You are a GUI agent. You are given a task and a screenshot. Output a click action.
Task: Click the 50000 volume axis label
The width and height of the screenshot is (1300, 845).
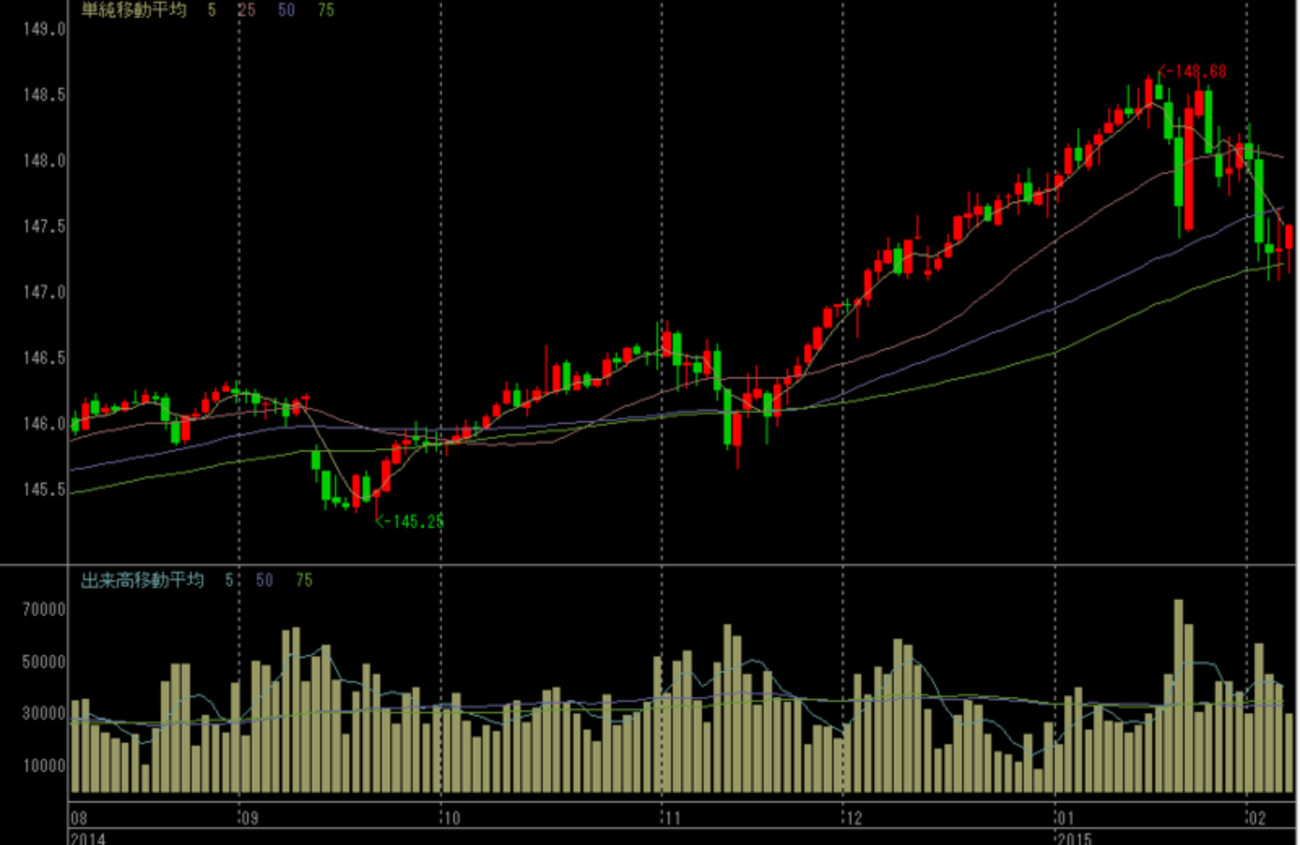tap(44, 662)
